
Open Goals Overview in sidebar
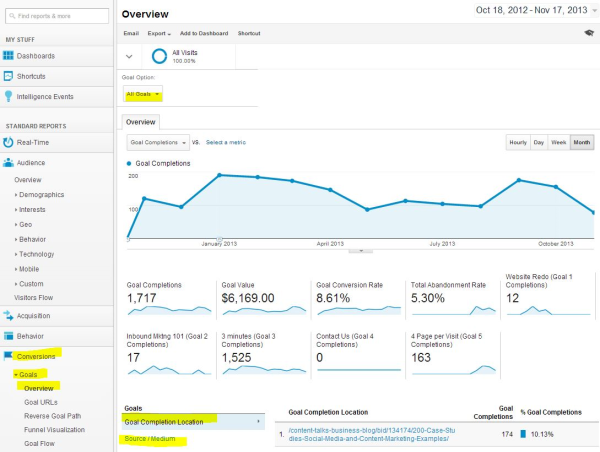[x=39, y=388]
